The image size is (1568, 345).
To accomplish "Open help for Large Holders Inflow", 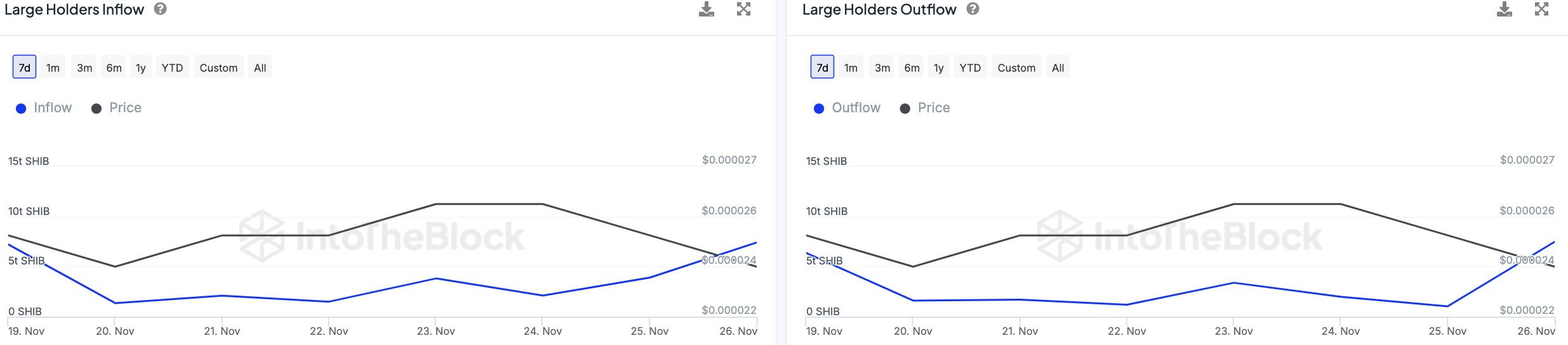I will pos(161,10).
